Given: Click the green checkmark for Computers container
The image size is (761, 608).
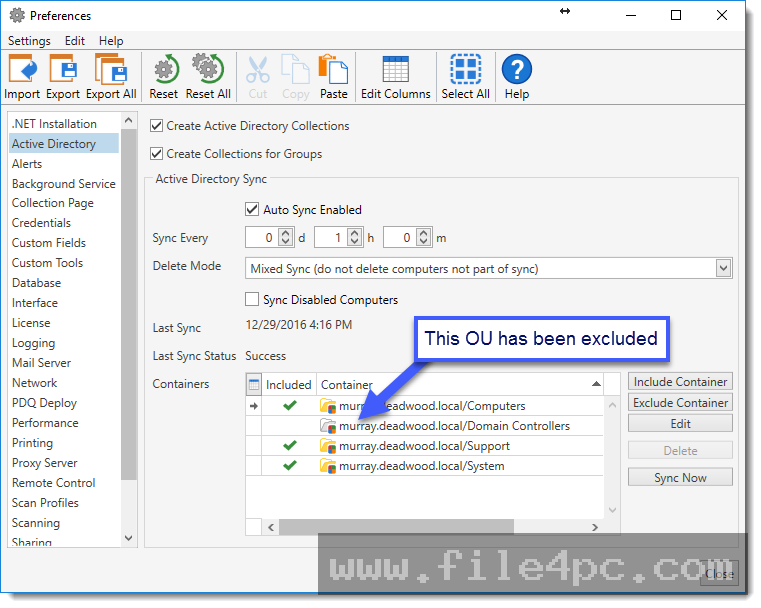Looking at the screenshot, I should [290, 405].
